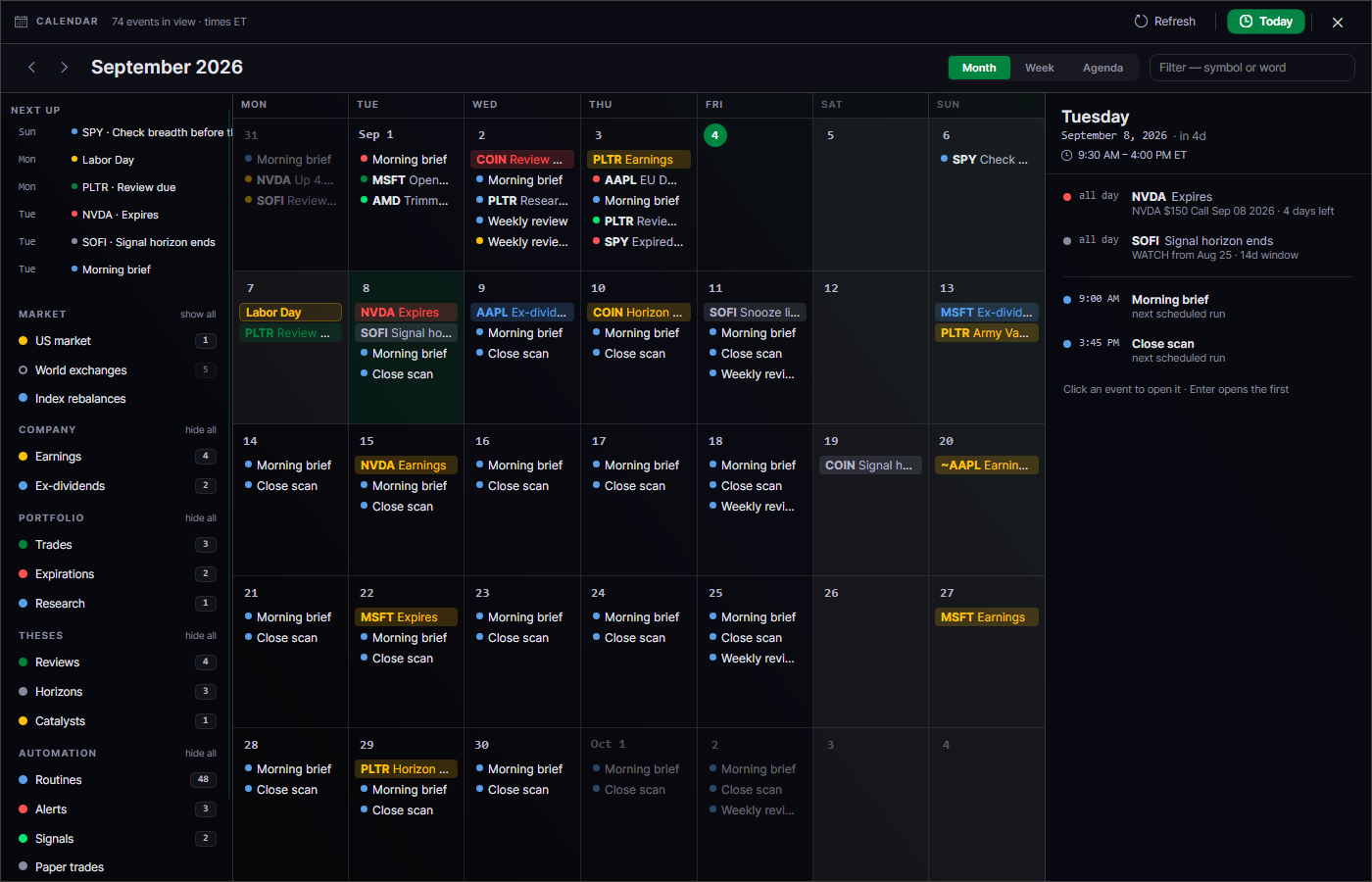Open AMD Trimmed event on Sep 1

(406, 201)
